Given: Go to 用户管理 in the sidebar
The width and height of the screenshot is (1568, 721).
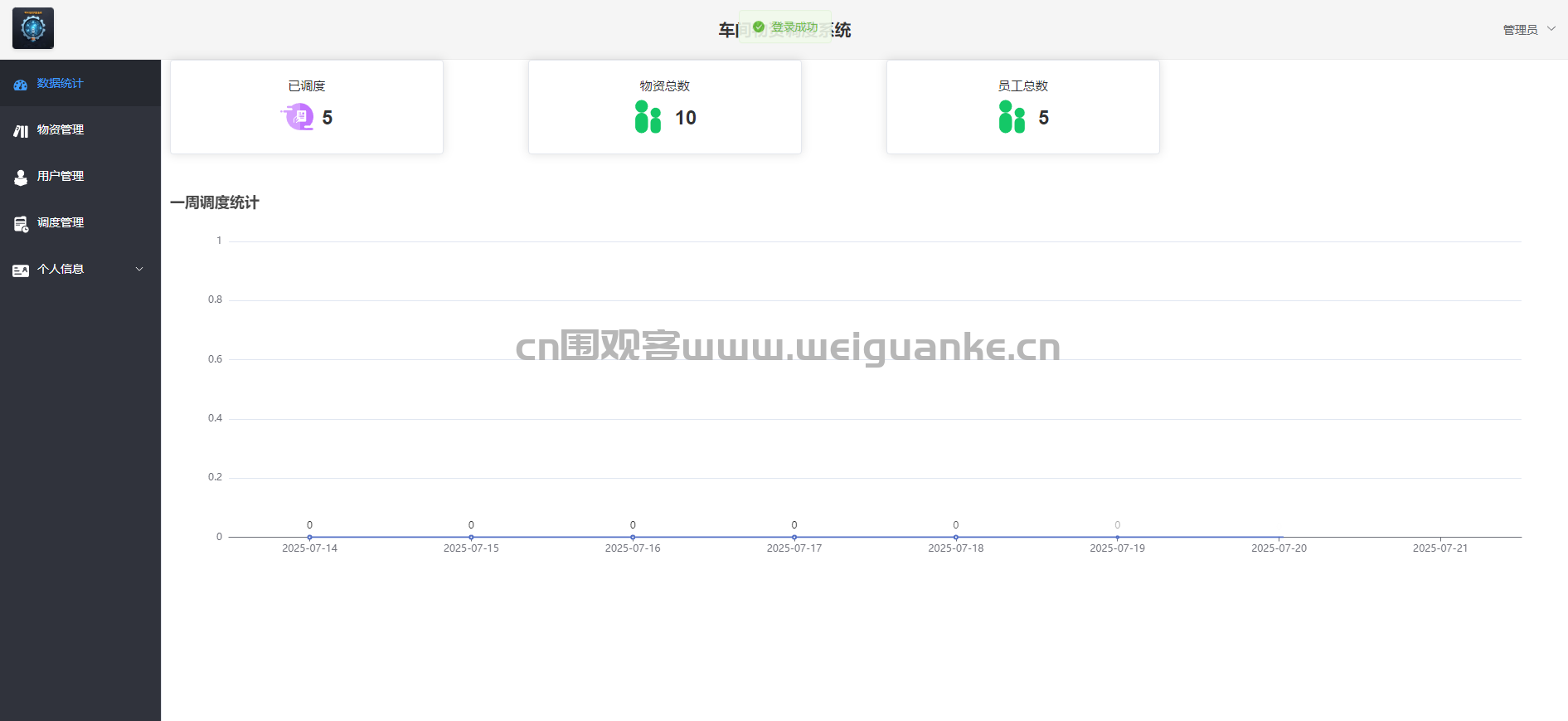Looking at the screenshot, I should [x=80, y=176].
